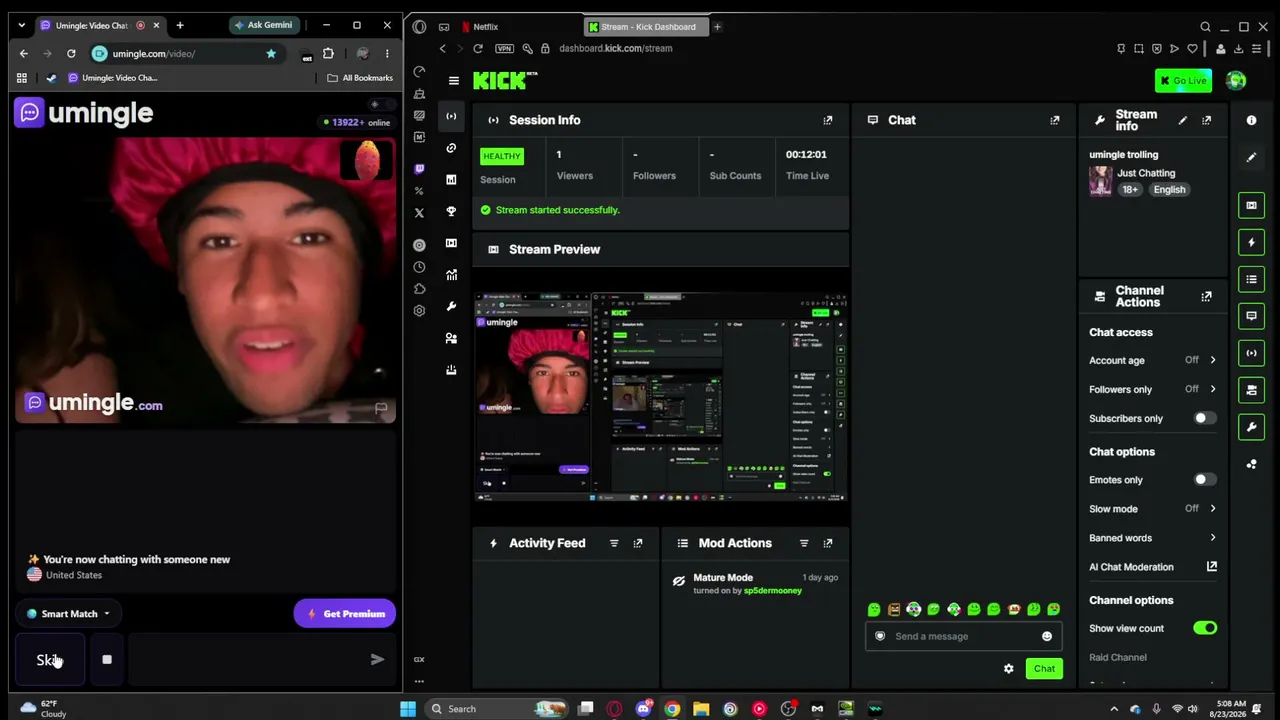Open File Explorer from the taskbar
Image resolution: width=1280 pixels, height=720 pixels.
coord(701,709)
